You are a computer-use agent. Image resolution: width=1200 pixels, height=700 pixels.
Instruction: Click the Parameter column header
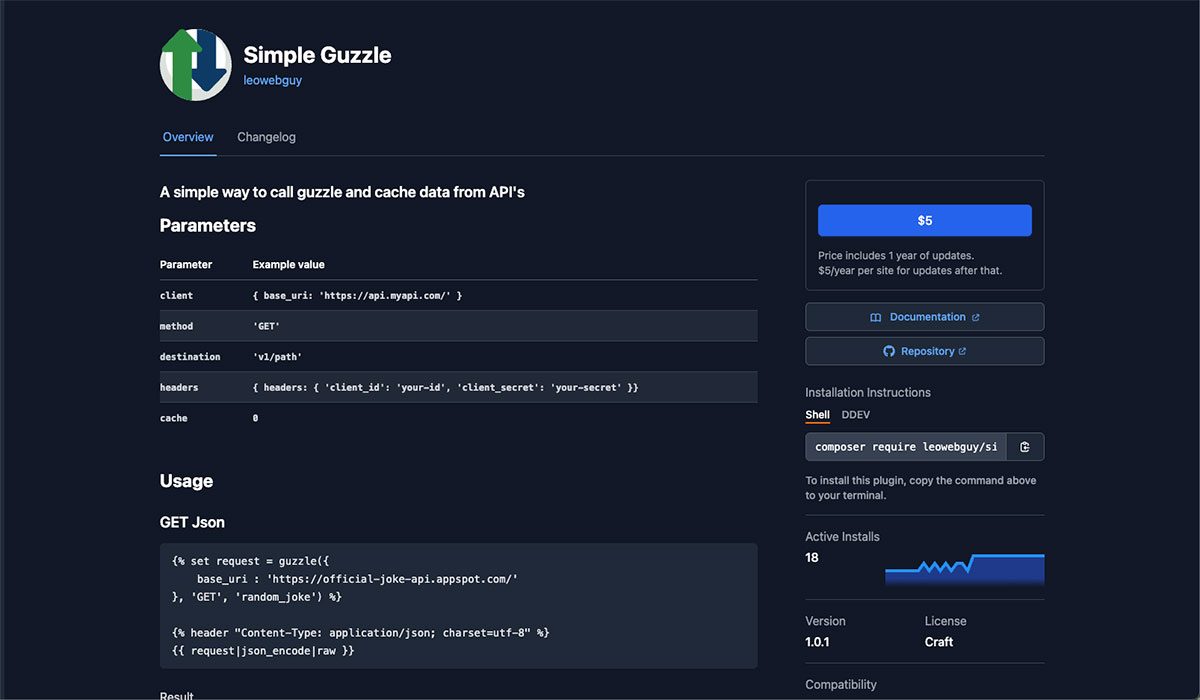click(x=186, y=265)
